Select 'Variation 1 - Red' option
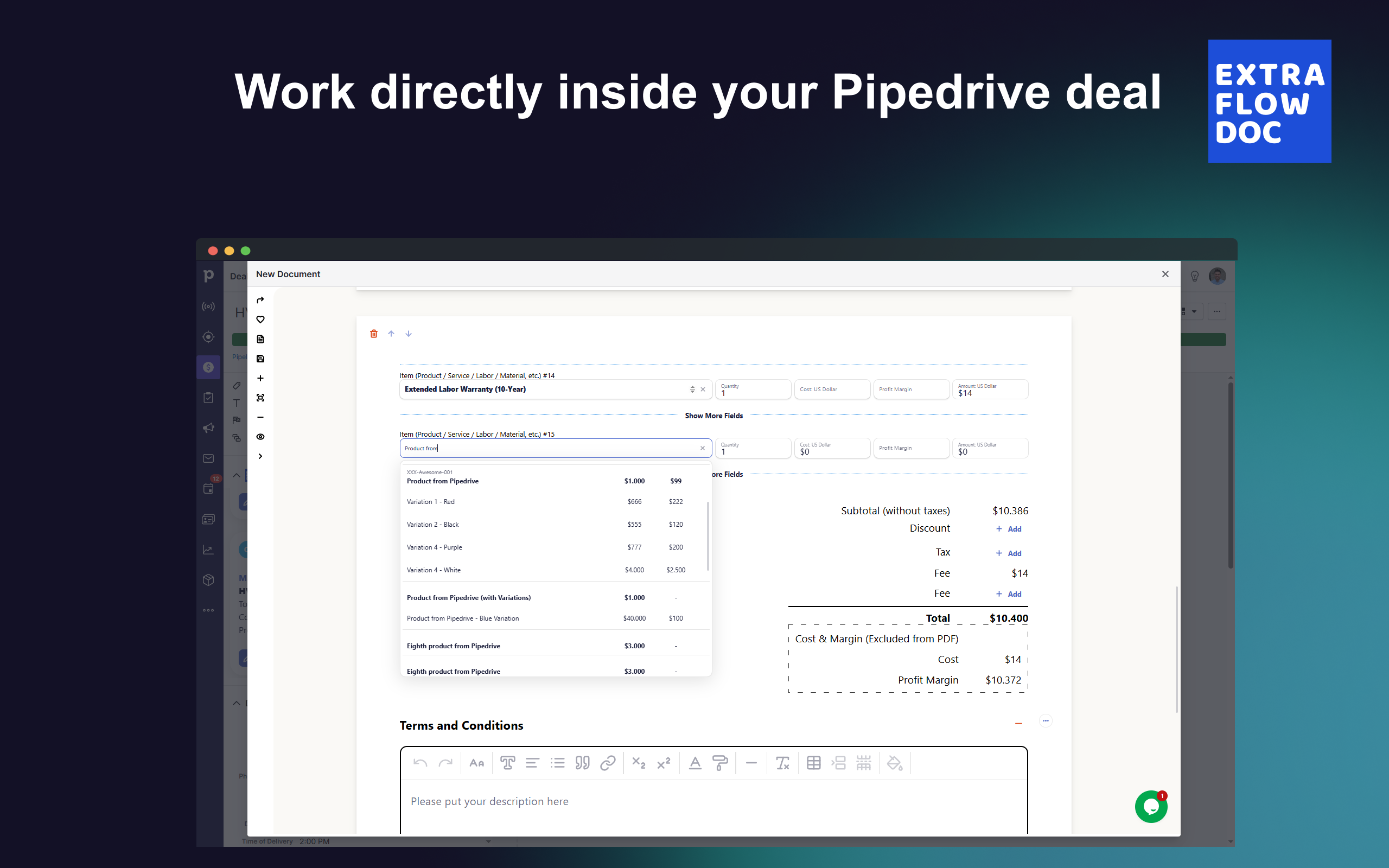 coord(556,502)
